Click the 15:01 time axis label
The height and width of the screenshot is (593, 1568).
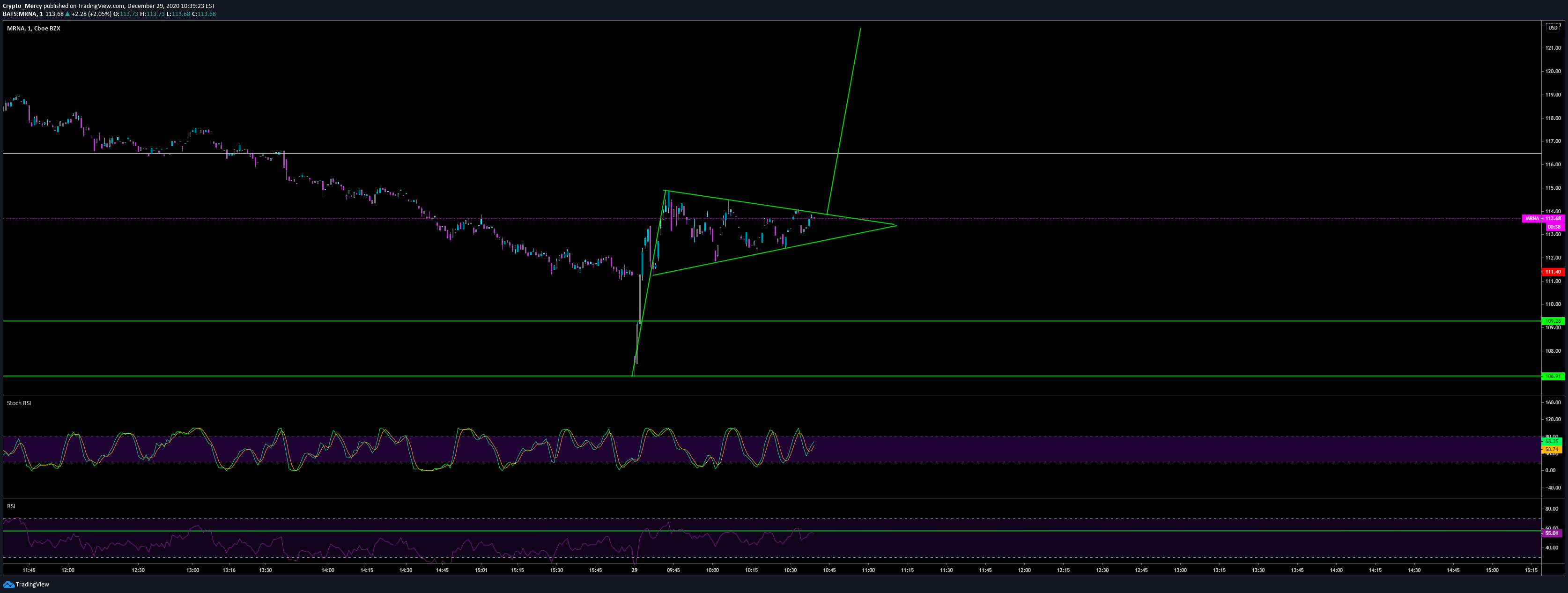[481, 571]
